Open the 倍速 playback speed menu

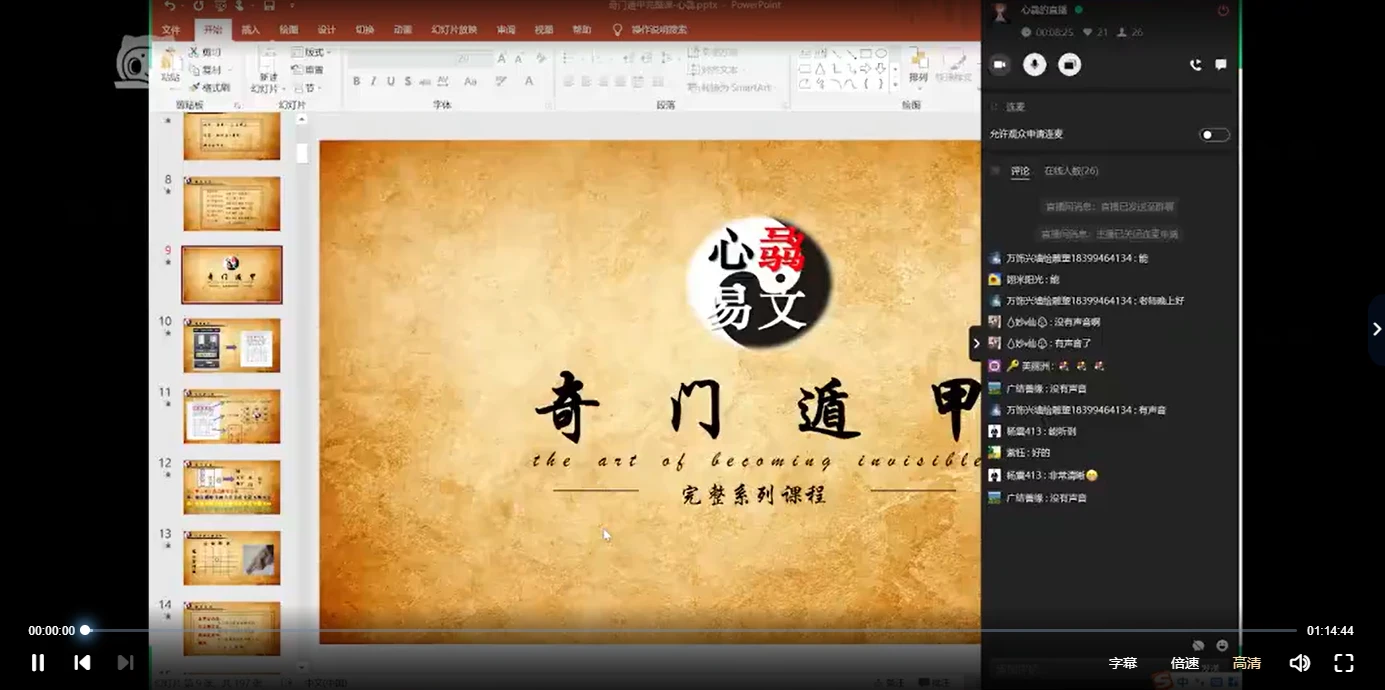click(x=1185, y=663)
